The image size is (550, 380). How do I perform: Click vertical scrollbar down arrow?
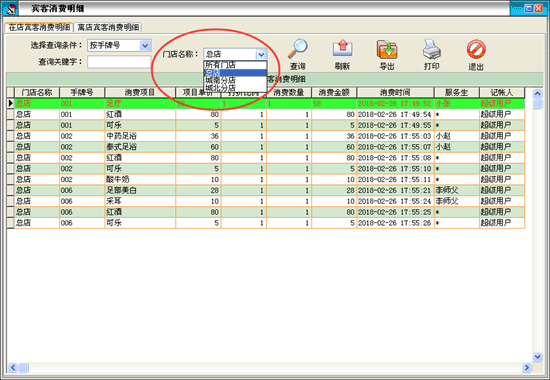pyautogui.click(x=537, y=357)
